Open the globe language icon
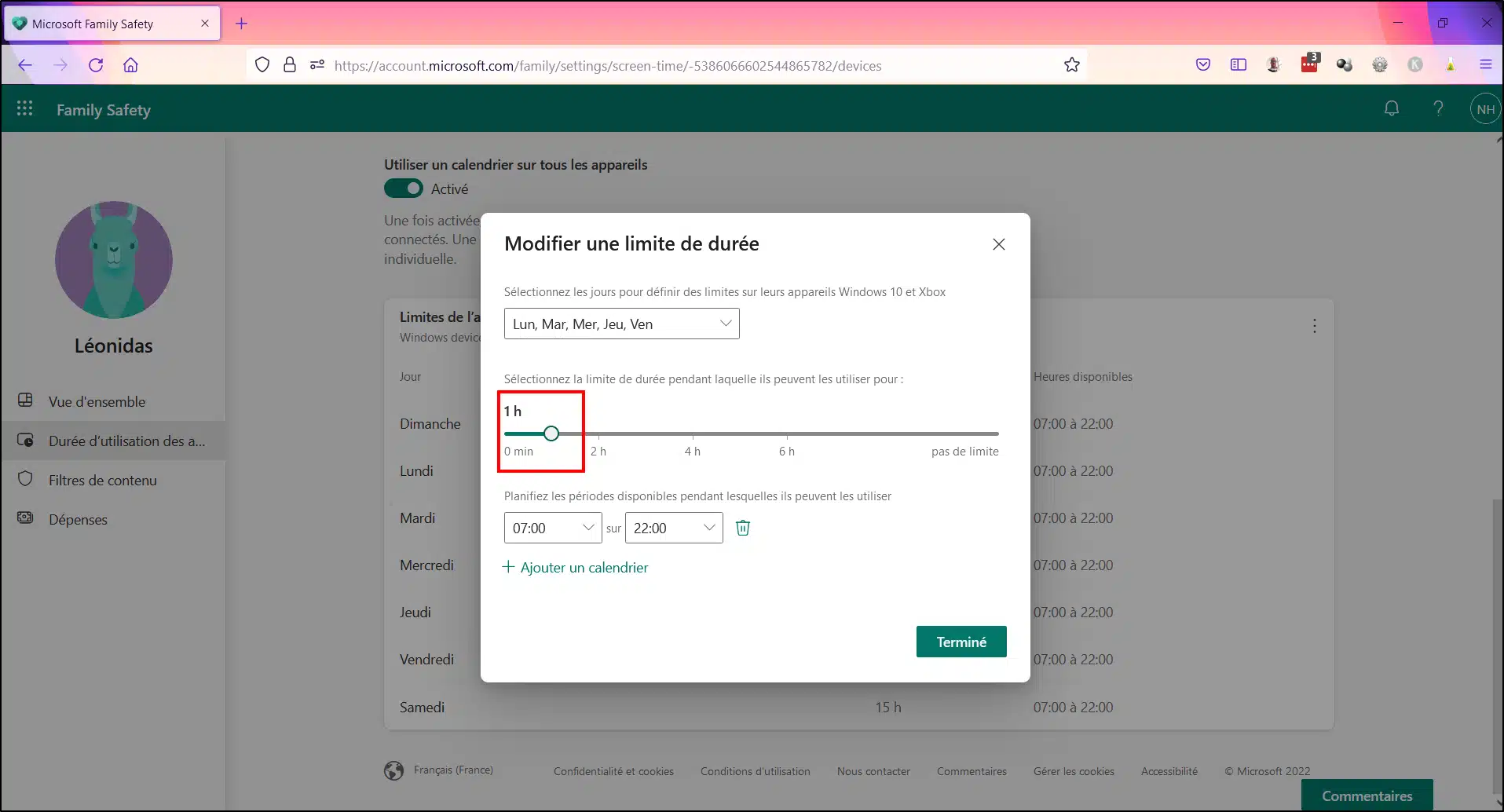Image resolution: width=1504 pixels, height=812 pixels. (x=394, y=770)
